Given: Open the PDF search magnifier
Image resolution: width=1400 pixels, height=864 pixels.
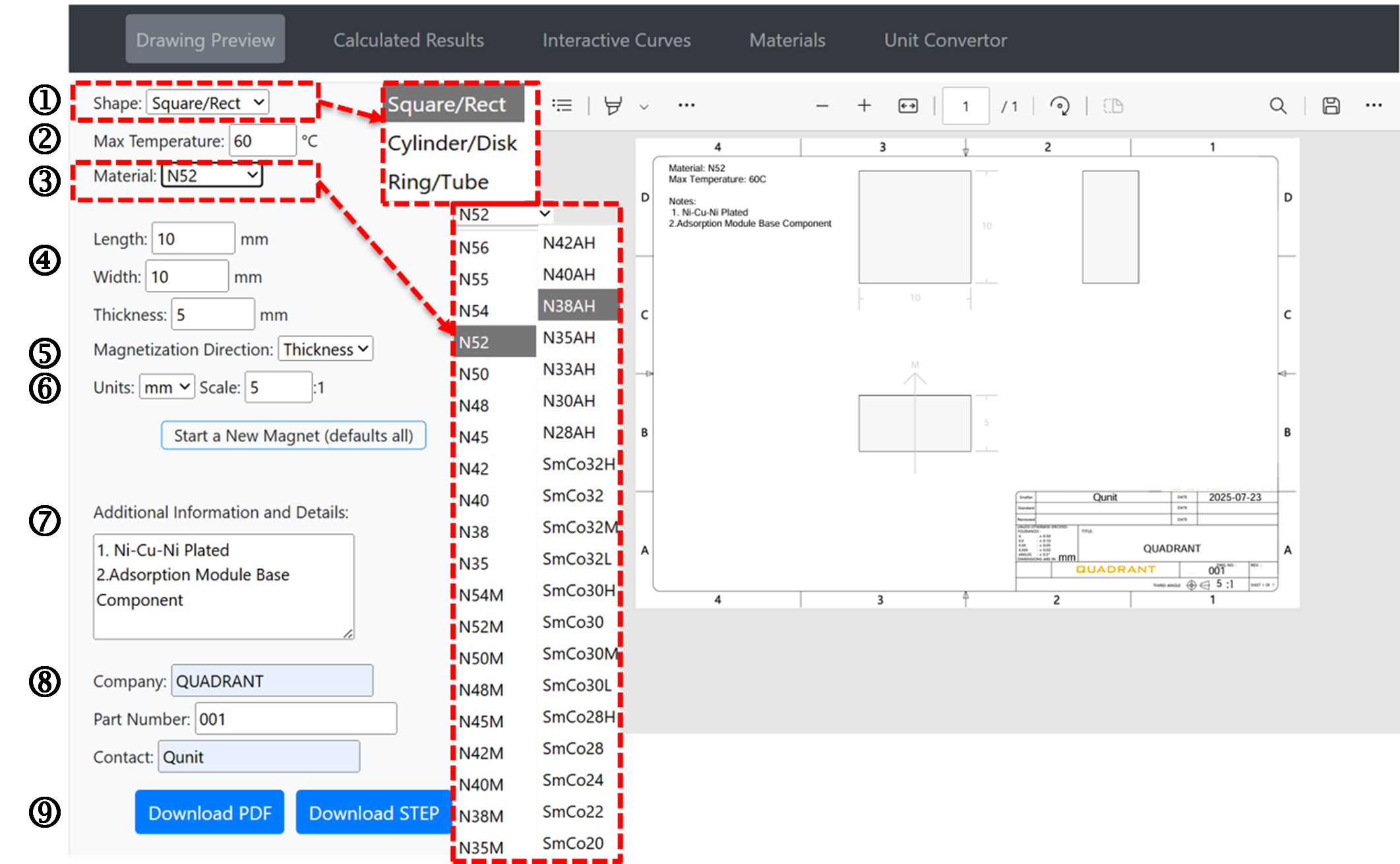Looking at the screenshot, I should click(1278, 106).
